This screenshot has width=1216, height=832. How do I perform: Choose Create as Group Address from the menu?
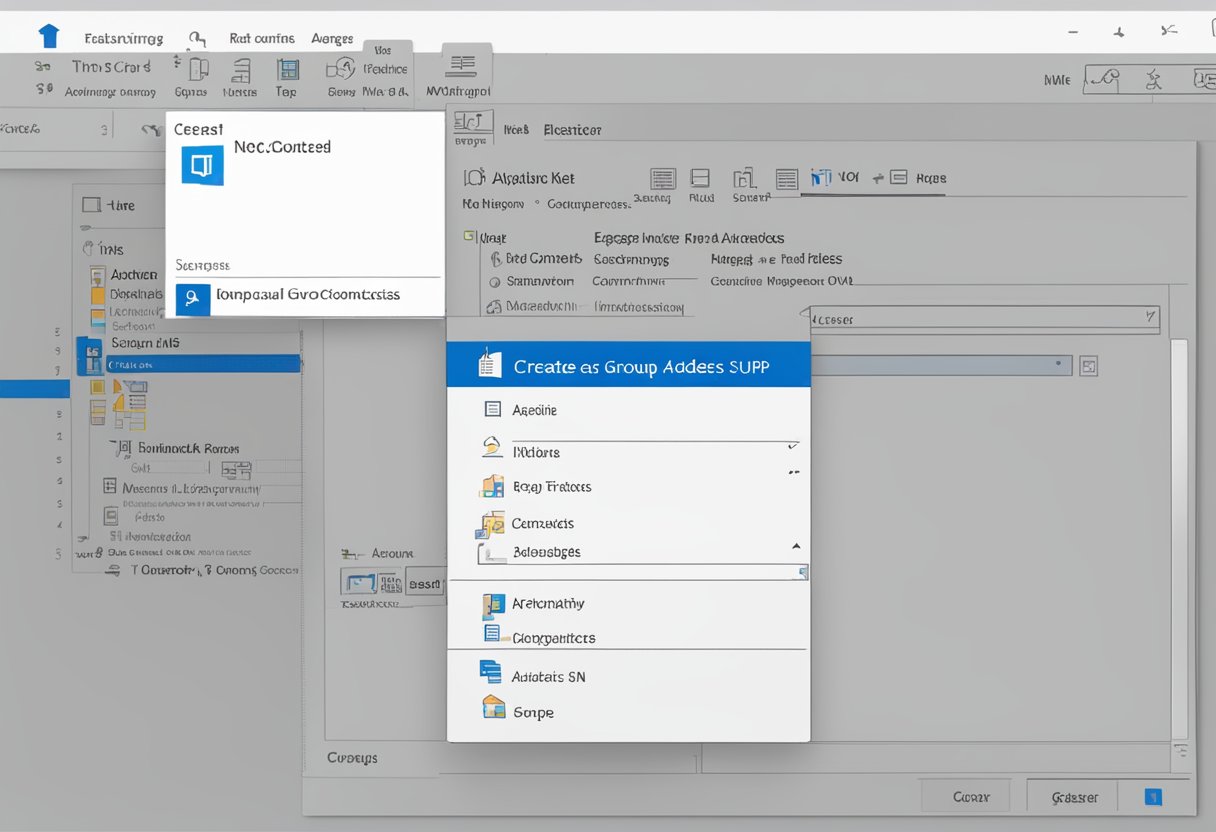628,366
